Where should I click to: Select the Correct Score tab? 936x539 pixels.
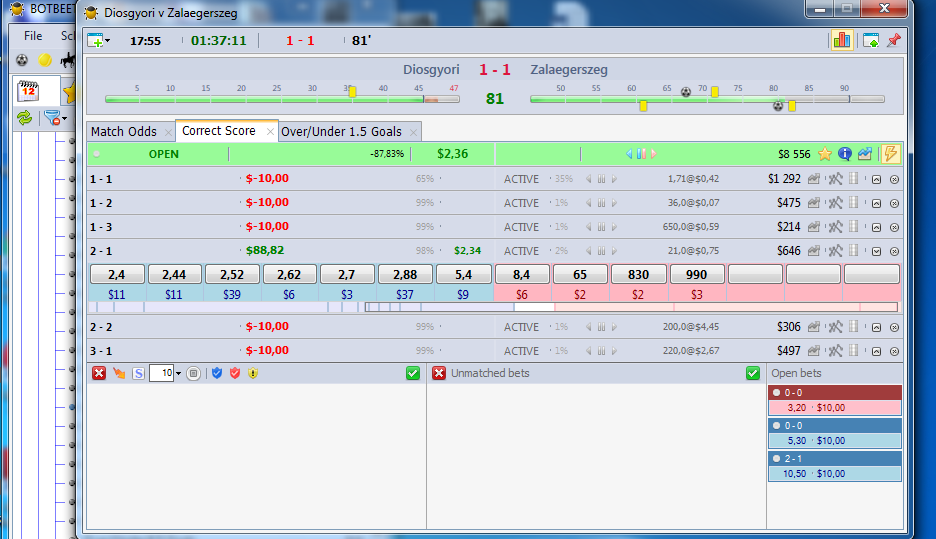coord(218,131)
